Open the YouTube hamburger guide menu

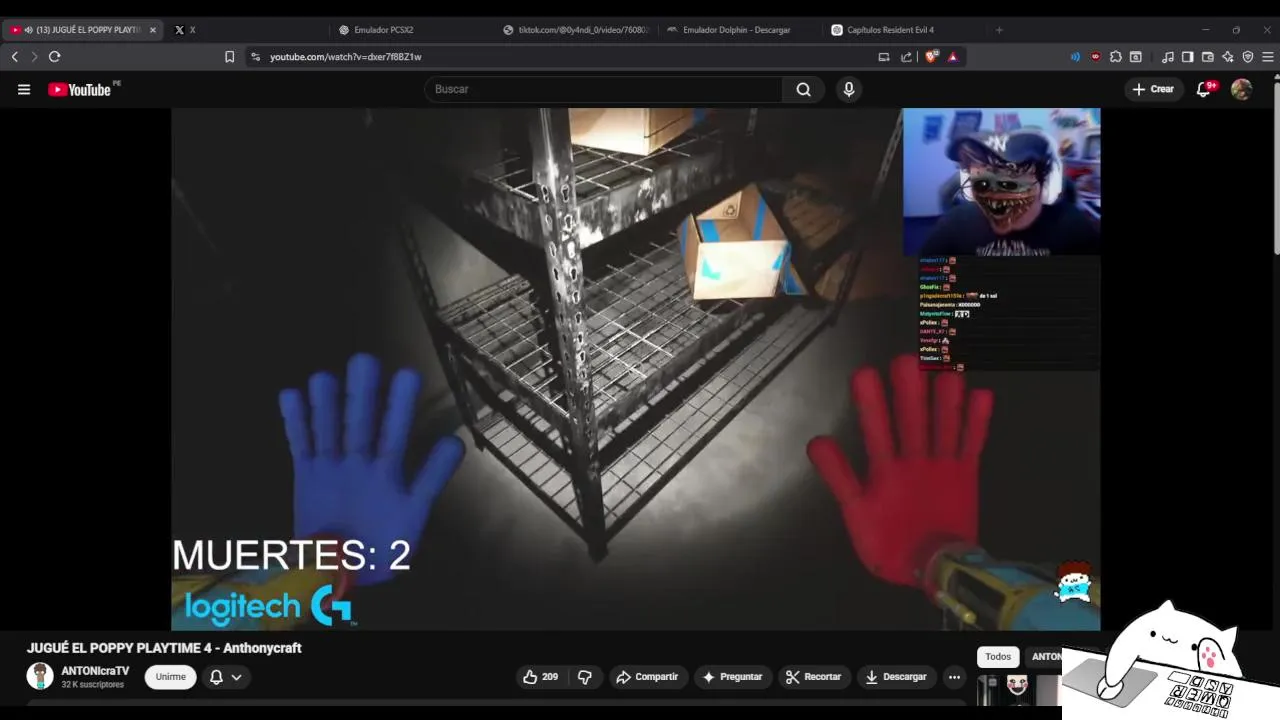pos(24,89)
